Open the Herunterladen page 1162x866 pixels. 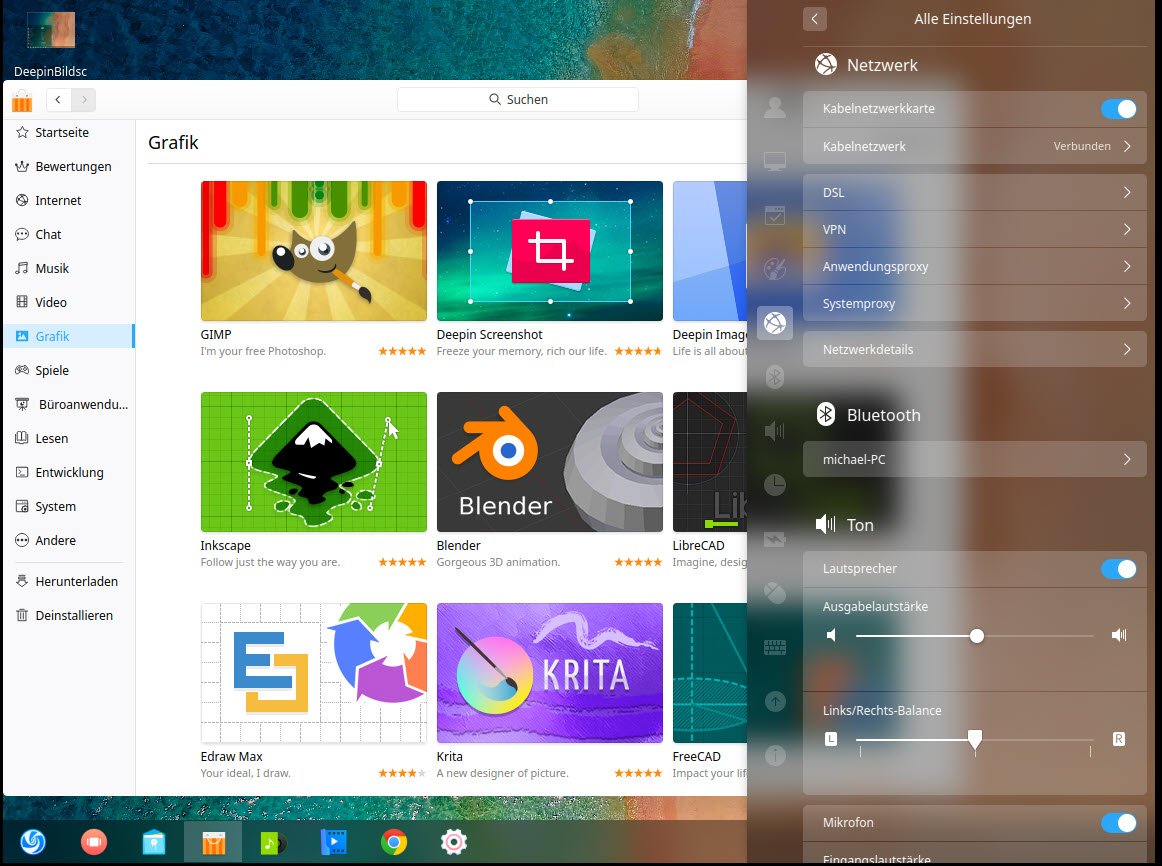(68, 582)
